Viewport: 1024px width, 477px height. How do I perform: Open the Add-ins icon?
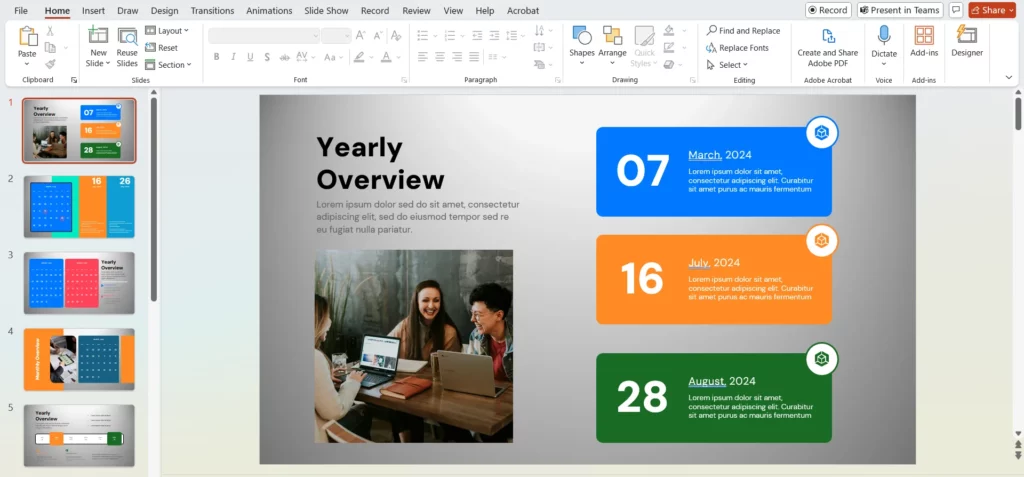pyautogui.click(x=924, y=36)
